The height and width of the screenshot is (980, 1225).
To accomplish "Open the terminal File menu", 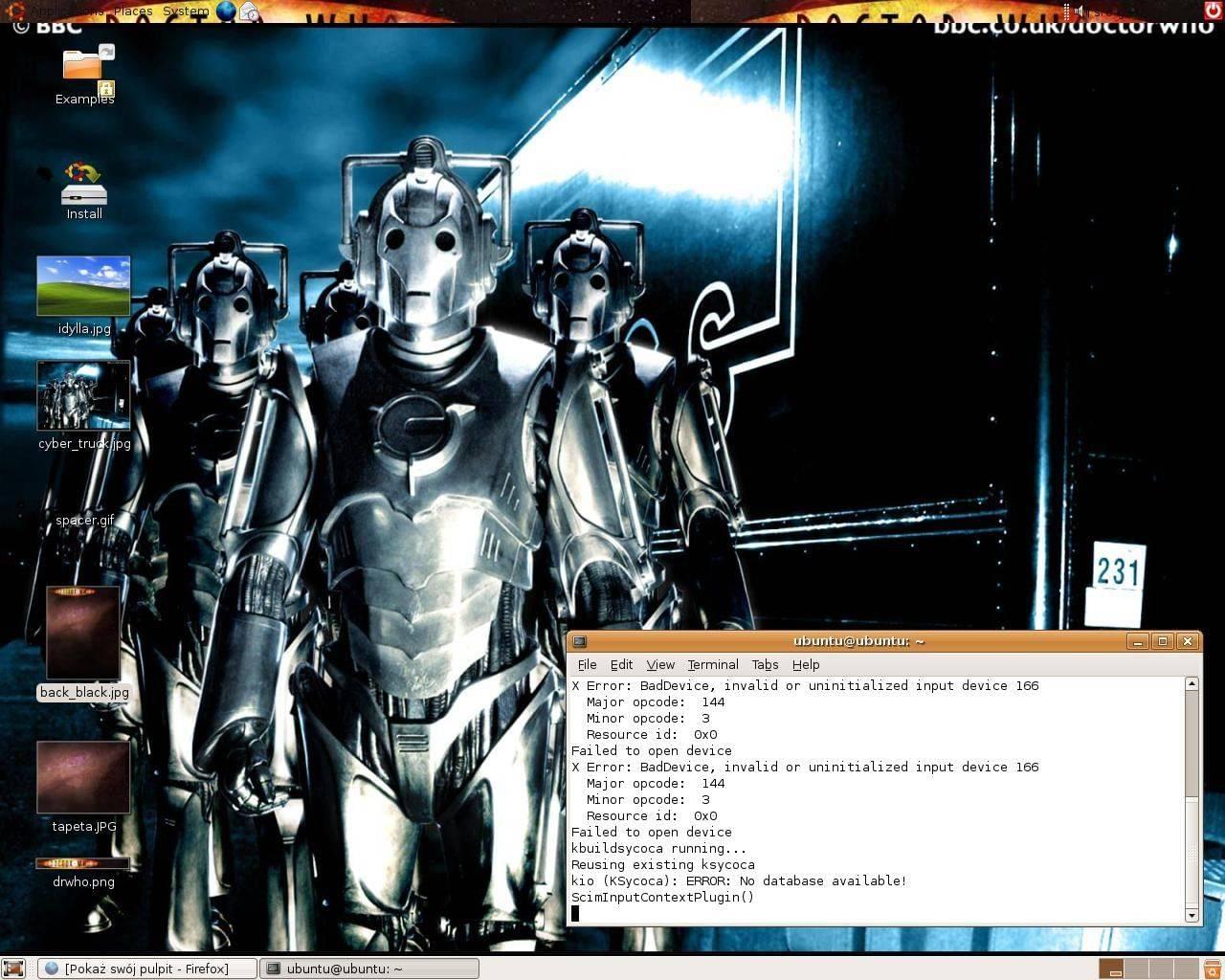I will click(587, 664).
